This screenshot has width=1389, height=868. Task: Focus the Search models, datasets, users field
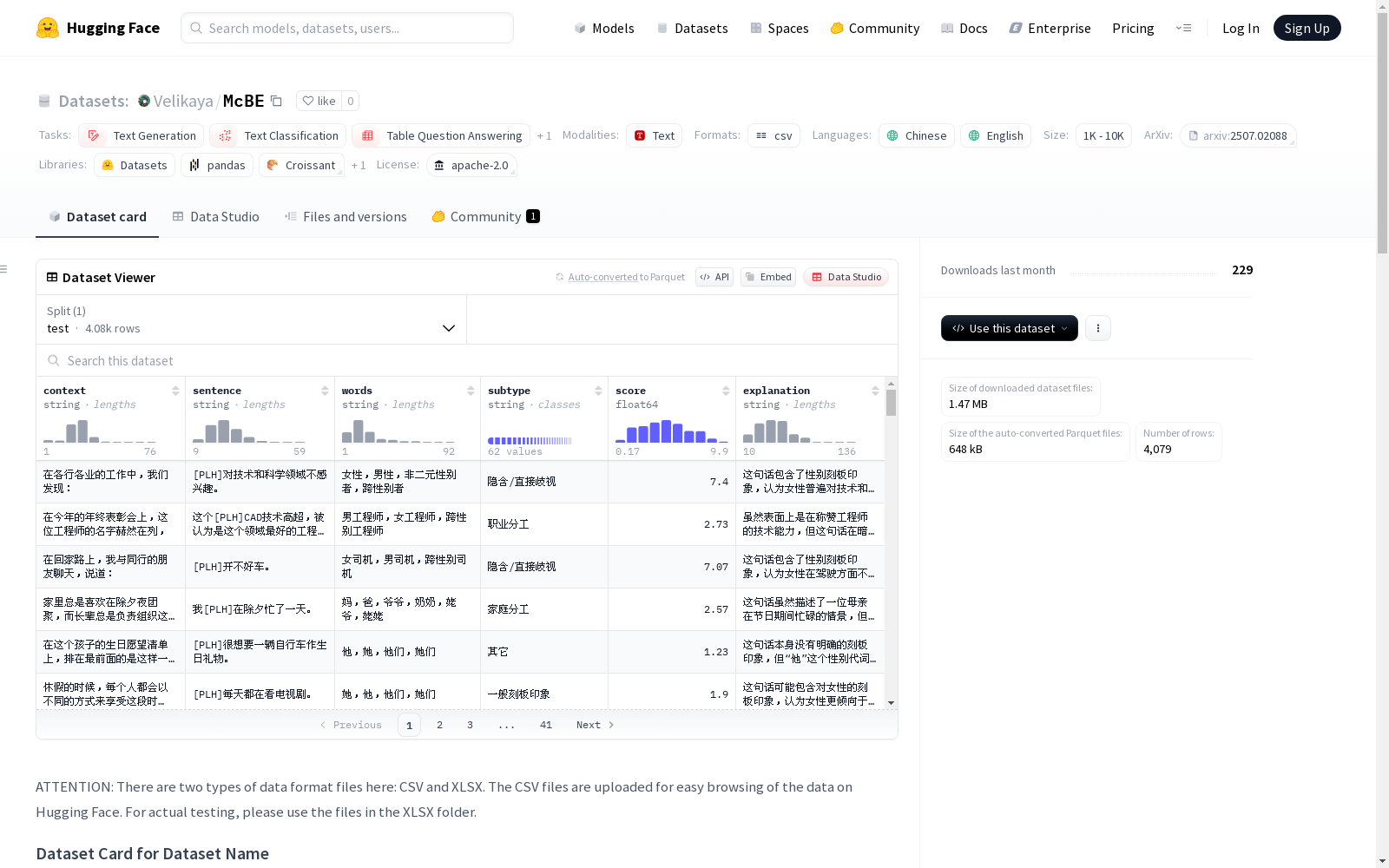pyautogui.click(x=347, y=28)
